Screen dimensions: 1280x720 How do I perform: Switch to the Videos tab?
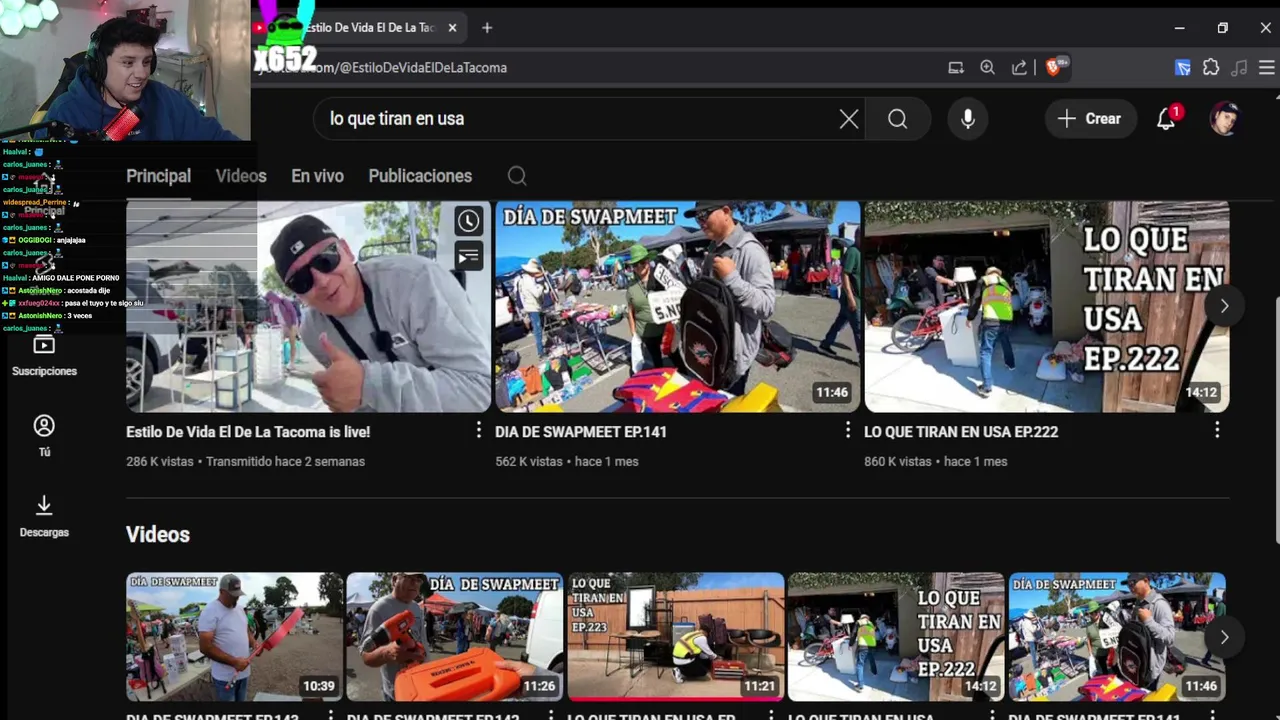pyautogui.click(x=241, y=176)
